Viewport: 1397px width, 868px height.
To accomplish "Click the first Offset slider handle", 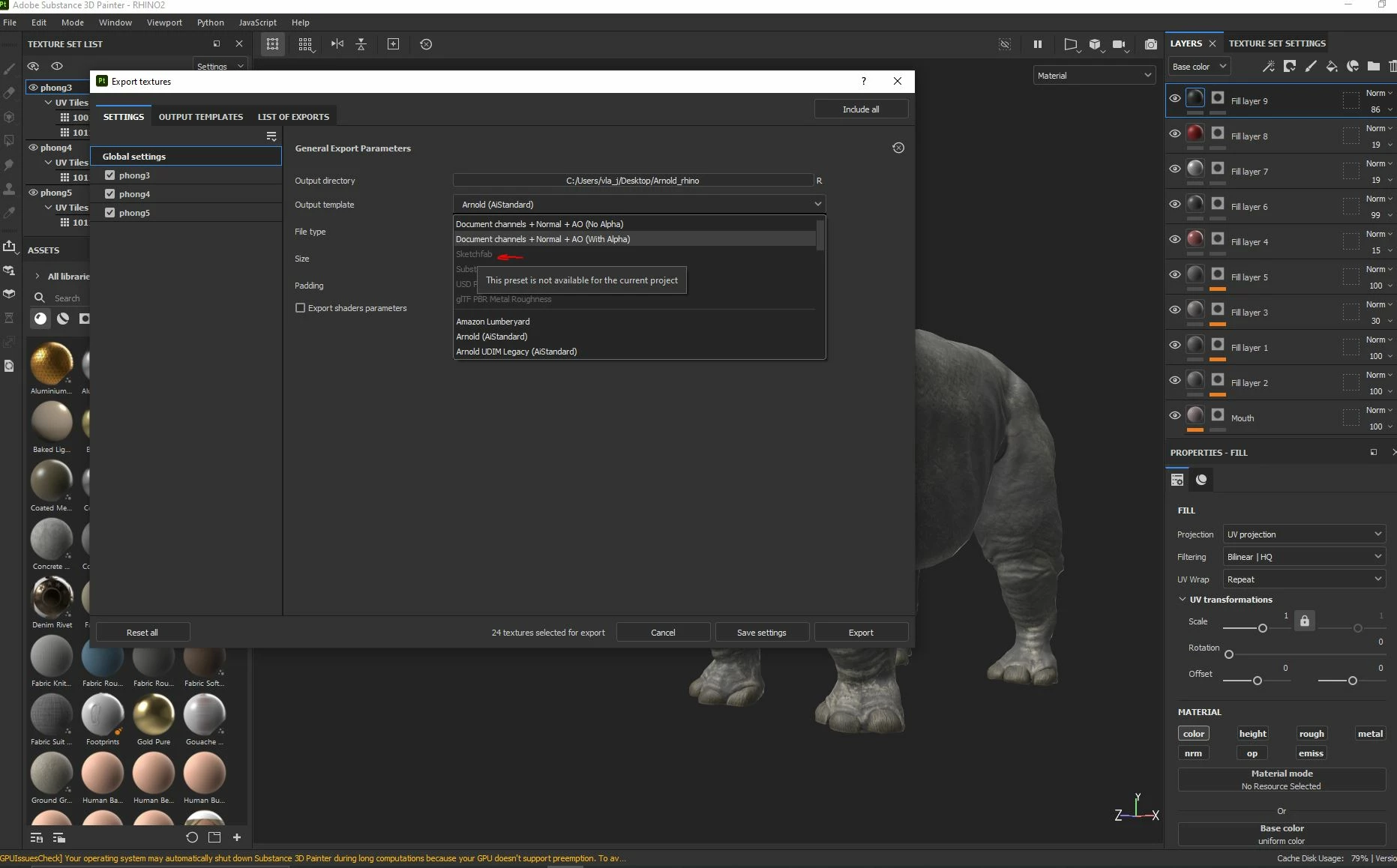I will tap(1258, 681).
